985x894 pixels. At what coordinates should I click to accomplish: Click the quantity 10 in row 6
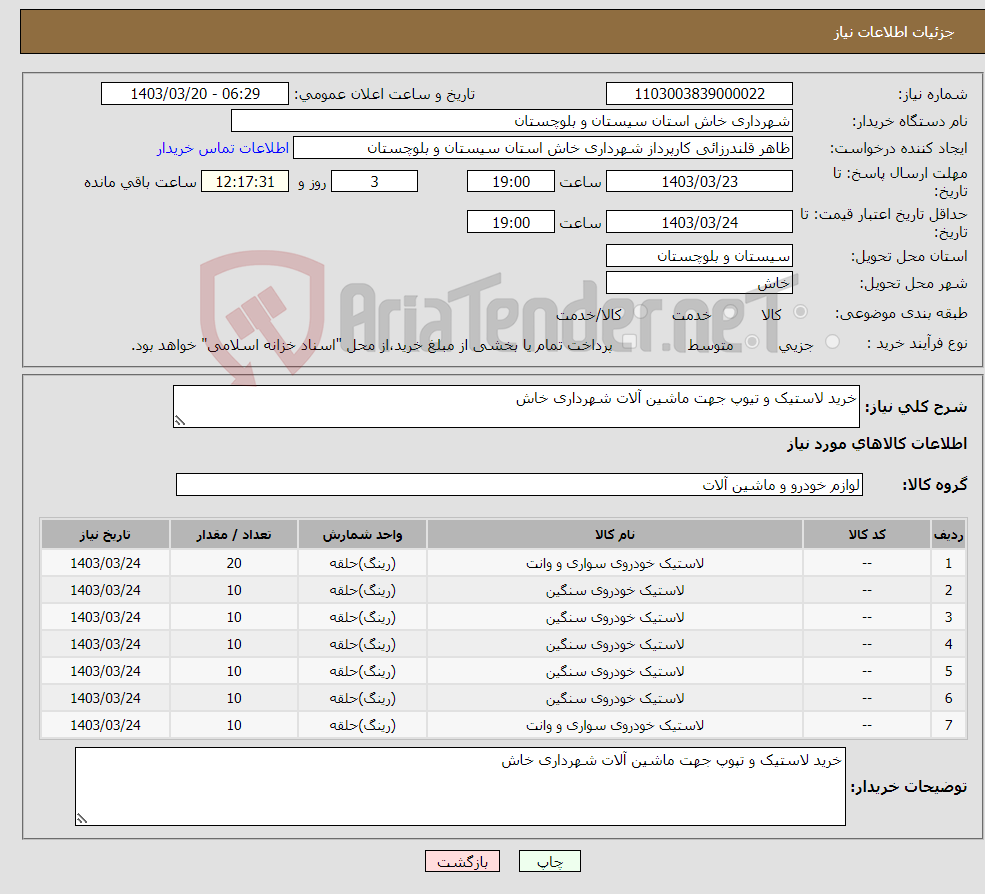coord(234,699)
